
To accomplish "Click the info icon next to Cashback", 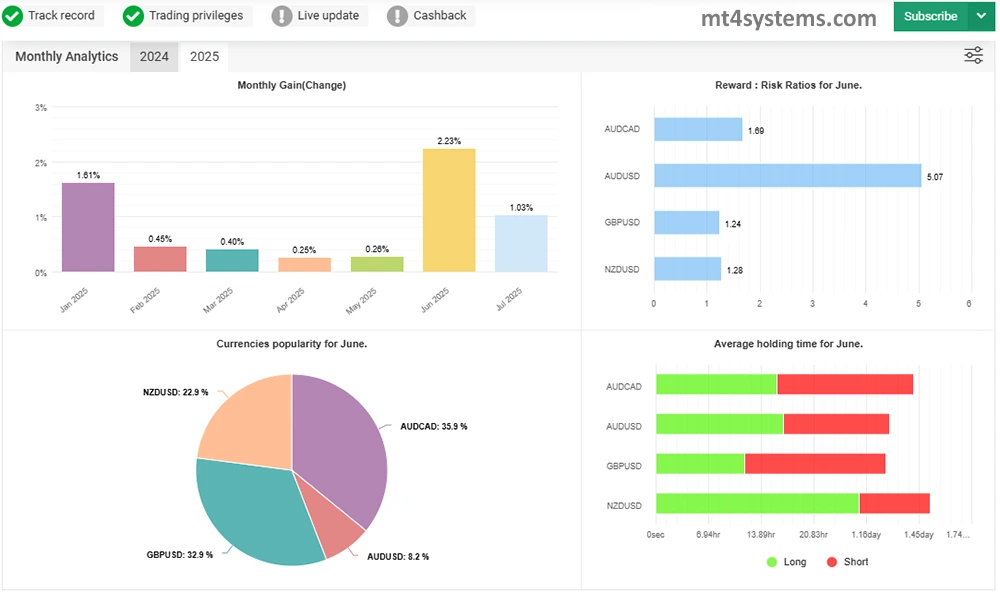I will coord(398,15).
